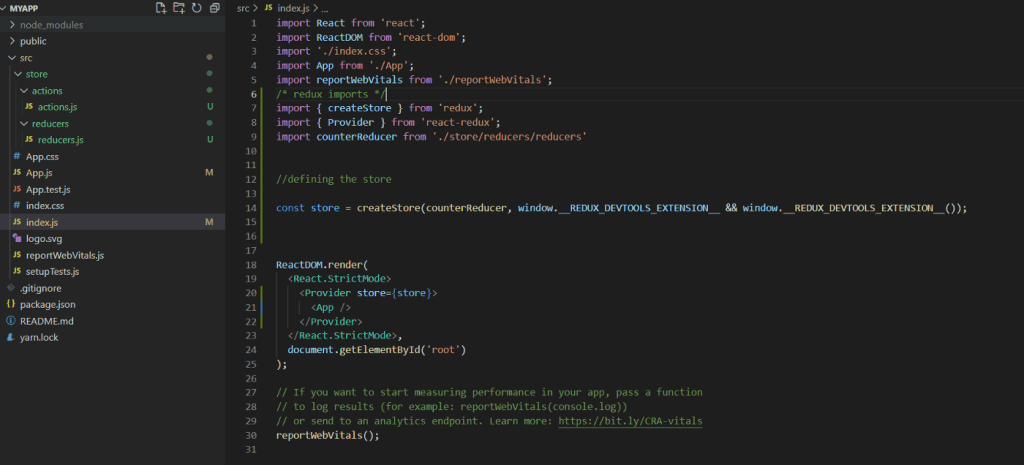The height and width of the screenshot is (465, 1024).
Task: Collapse the store folder
Action: [17, 74]
